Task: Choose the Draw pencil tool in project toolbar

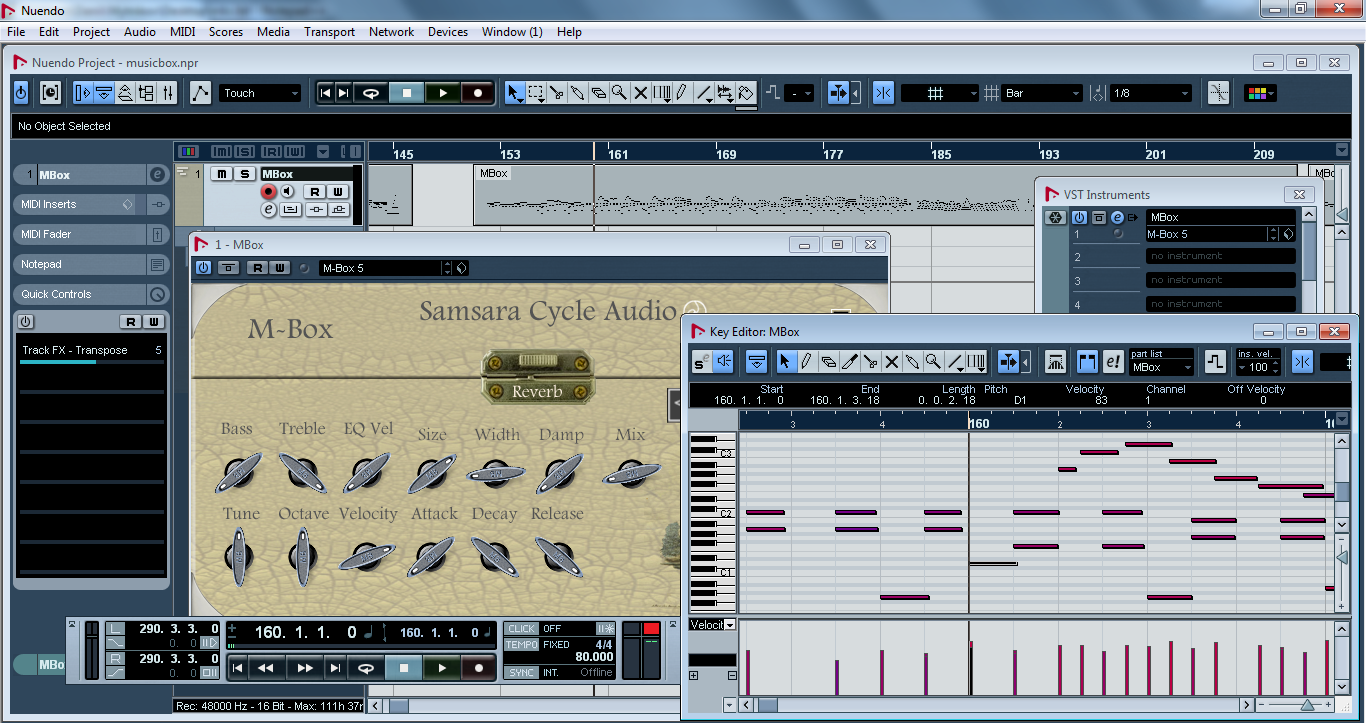Action: pyautogui.click(x=682, y=93)
